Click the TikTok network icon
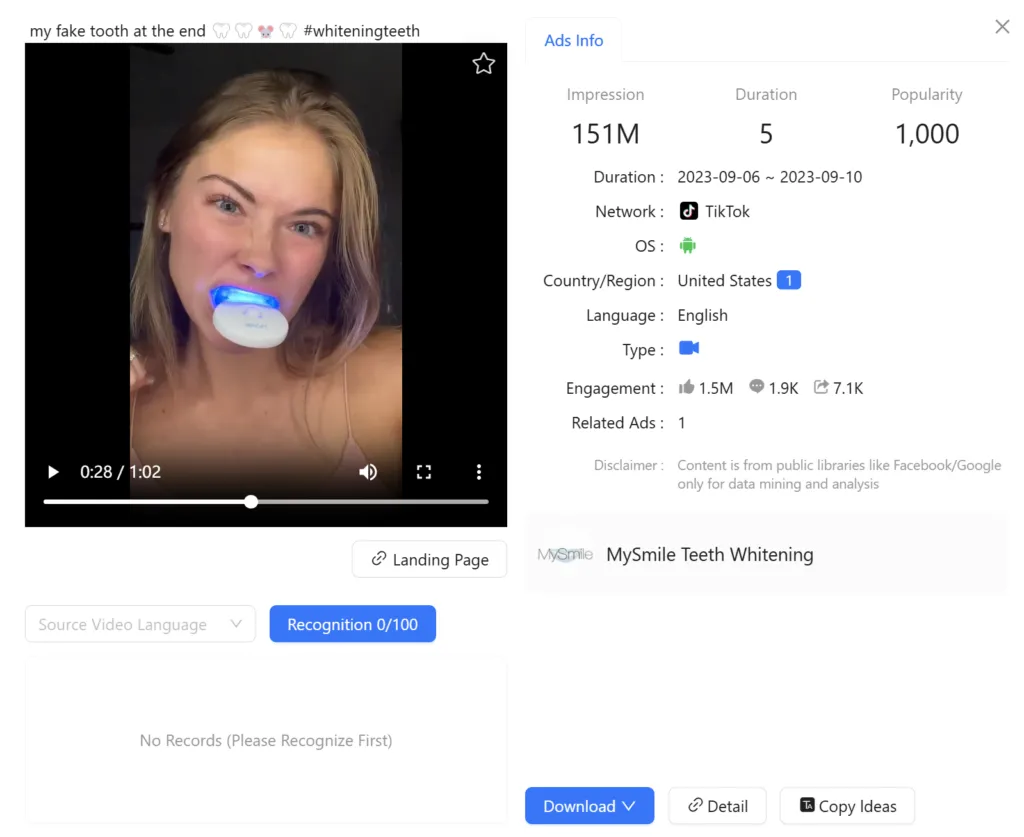The width and height of the screenshot is (1024, 837). tap(689, 211)
